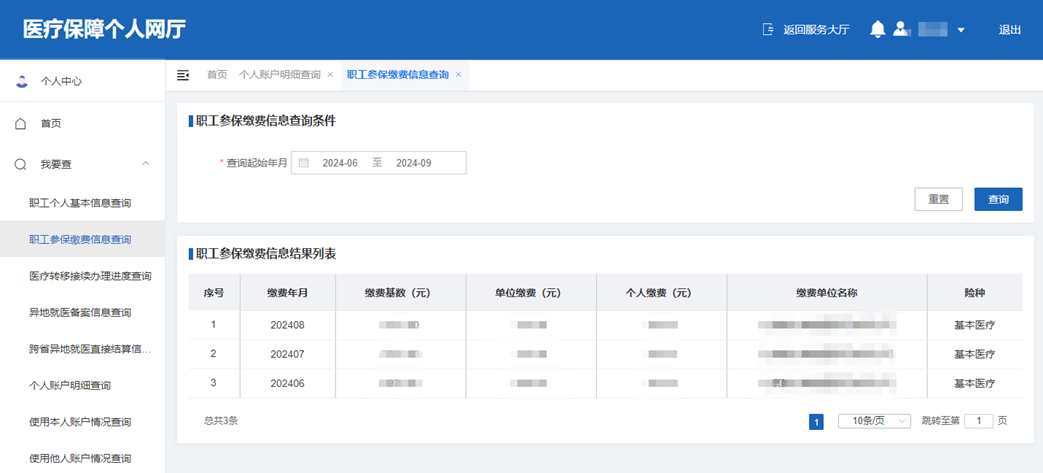The image size is (1043, 473).
Task: Return to service hall via 返回服务大厅 link
Action: tap(816, 29)
